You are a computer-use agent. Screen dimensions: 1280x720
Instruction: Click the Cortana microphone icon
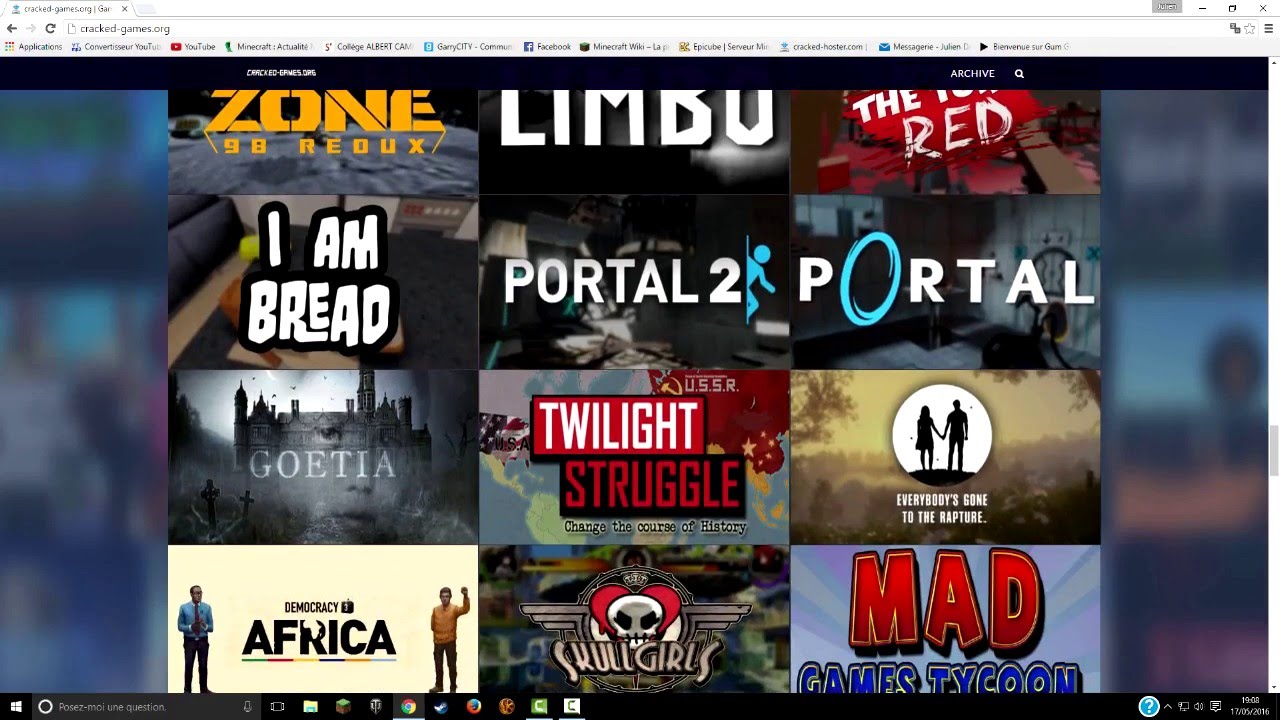click(x=247, y=706)
